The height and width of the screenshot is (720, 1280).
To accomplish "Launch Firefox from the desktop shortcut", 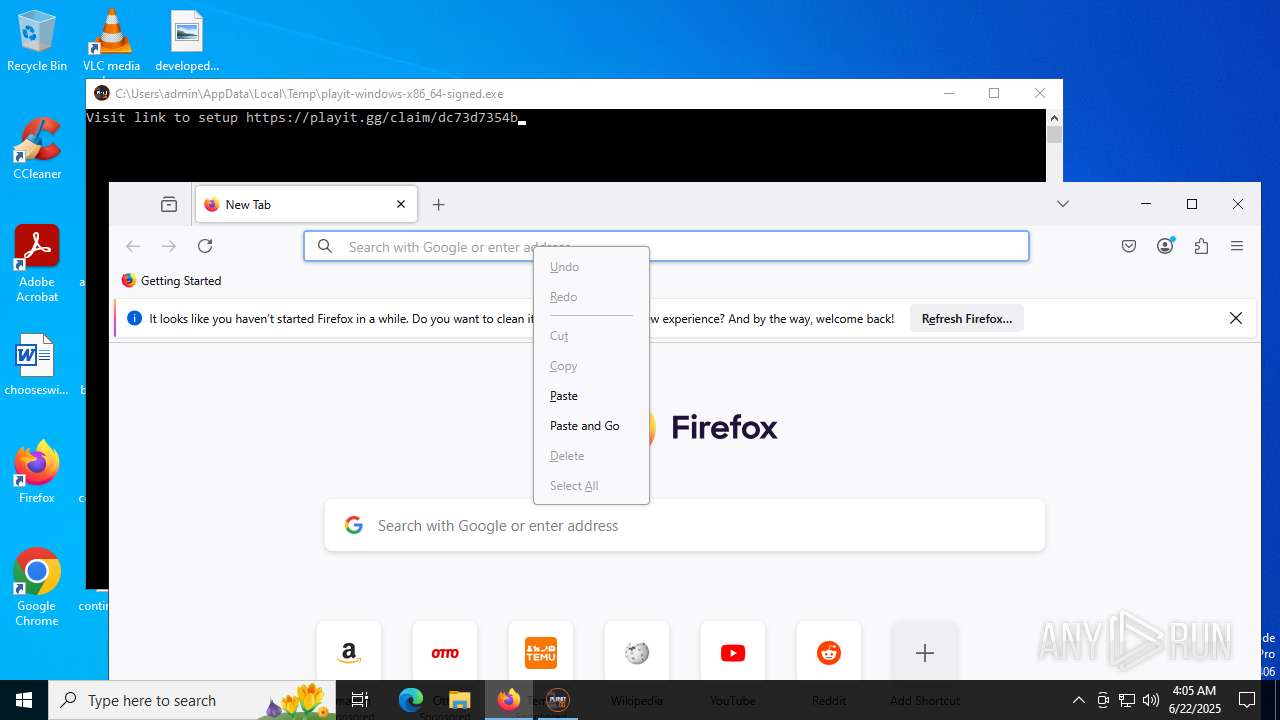I will tap(37, 473).
